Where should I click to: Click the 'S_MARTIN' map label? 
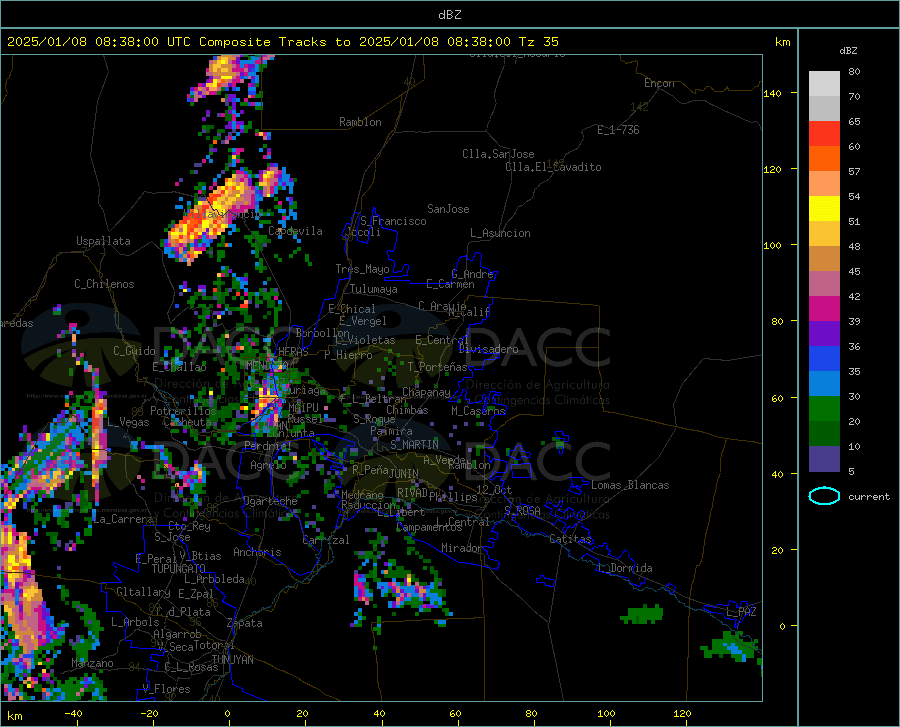pos(414,445)
